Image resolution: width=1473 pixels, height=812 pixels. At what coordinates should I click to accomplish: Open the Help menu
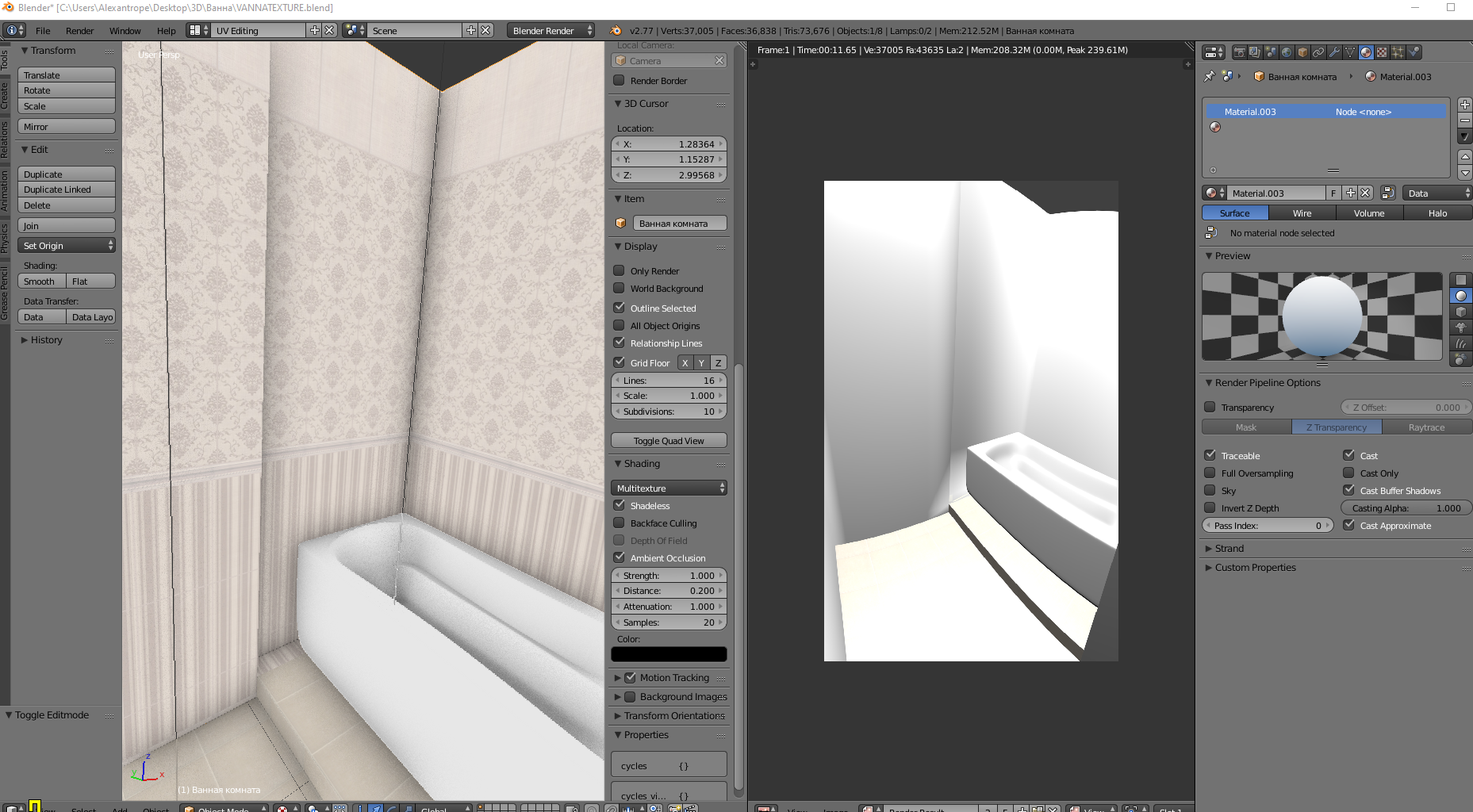pyautogui.click(x=166, y=30)
